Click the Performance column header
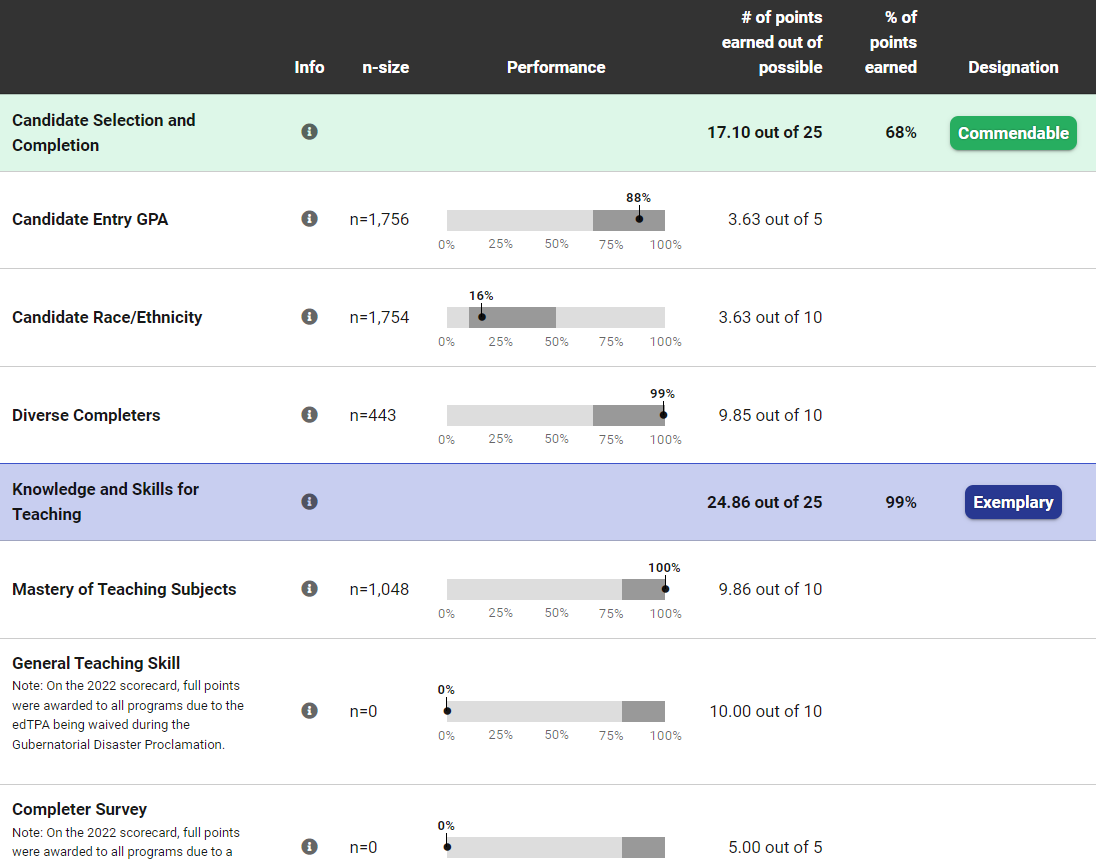The image size is (1096, 861). coord(556,67)
